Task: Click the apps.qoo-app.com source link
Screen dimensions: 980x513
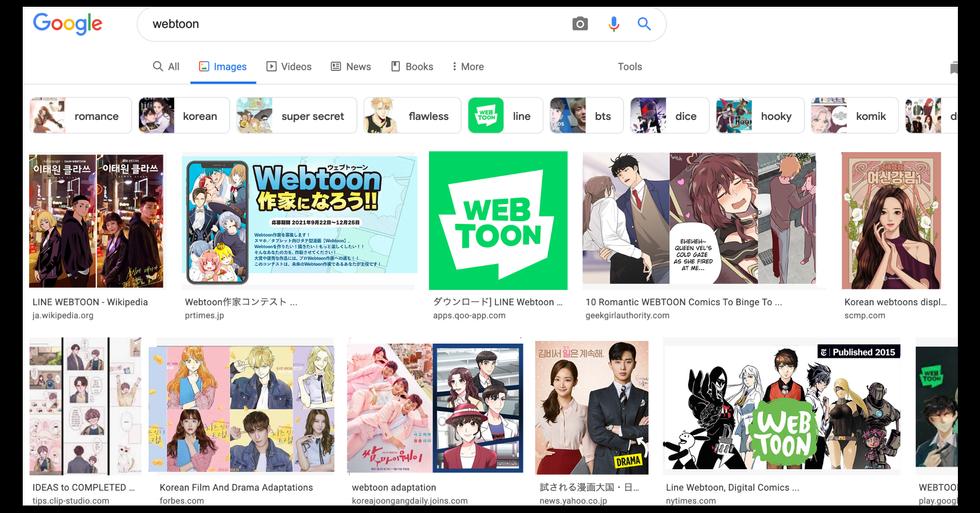Action: click(469, 316)
